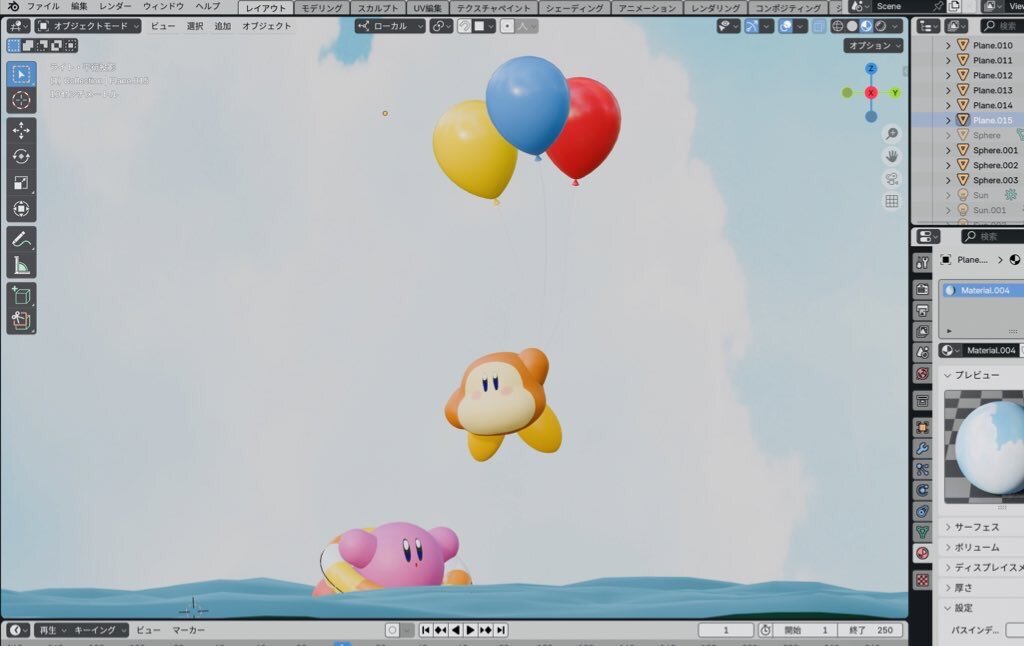This screenshot has height=646, width=1024.
Task: Select the Measure tool
Action: 21,265
